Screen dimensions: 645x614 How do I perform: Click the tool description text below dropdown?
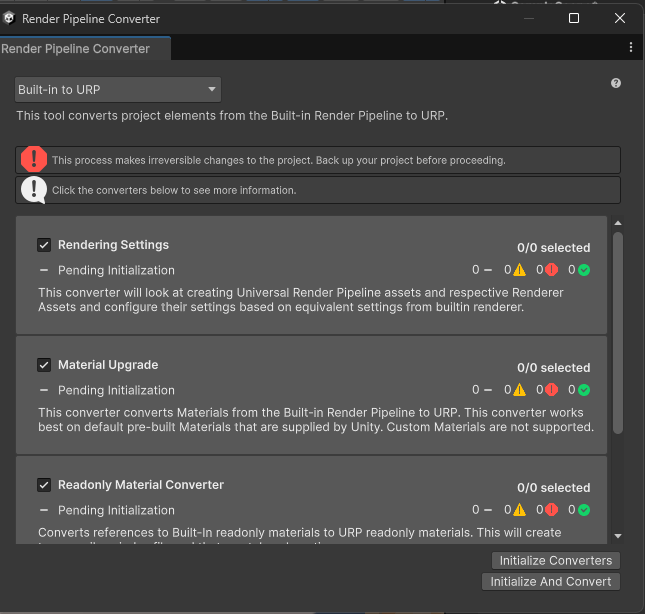click(232, 116)
